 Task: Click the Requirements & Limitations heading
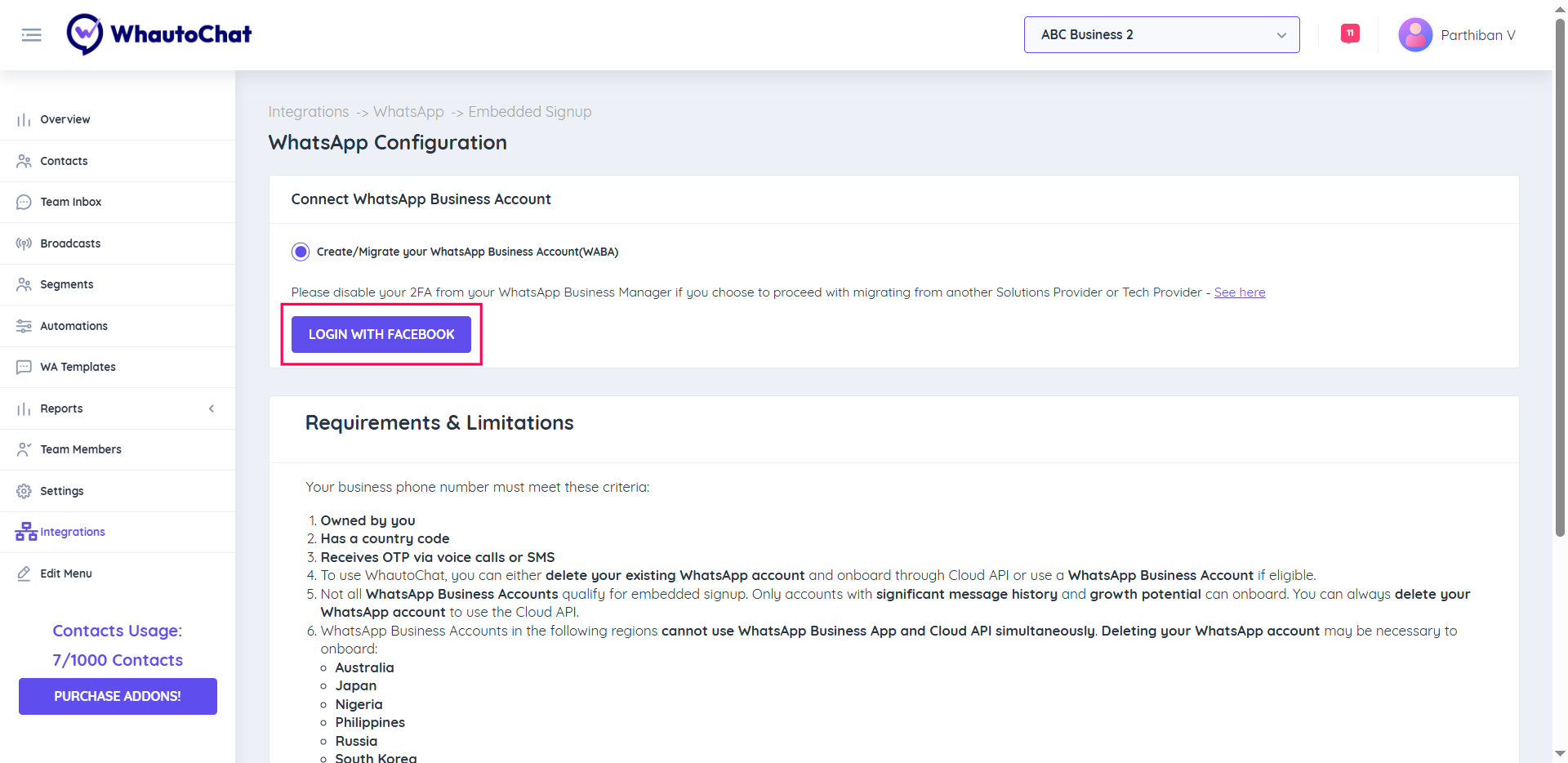coord(439,422)
